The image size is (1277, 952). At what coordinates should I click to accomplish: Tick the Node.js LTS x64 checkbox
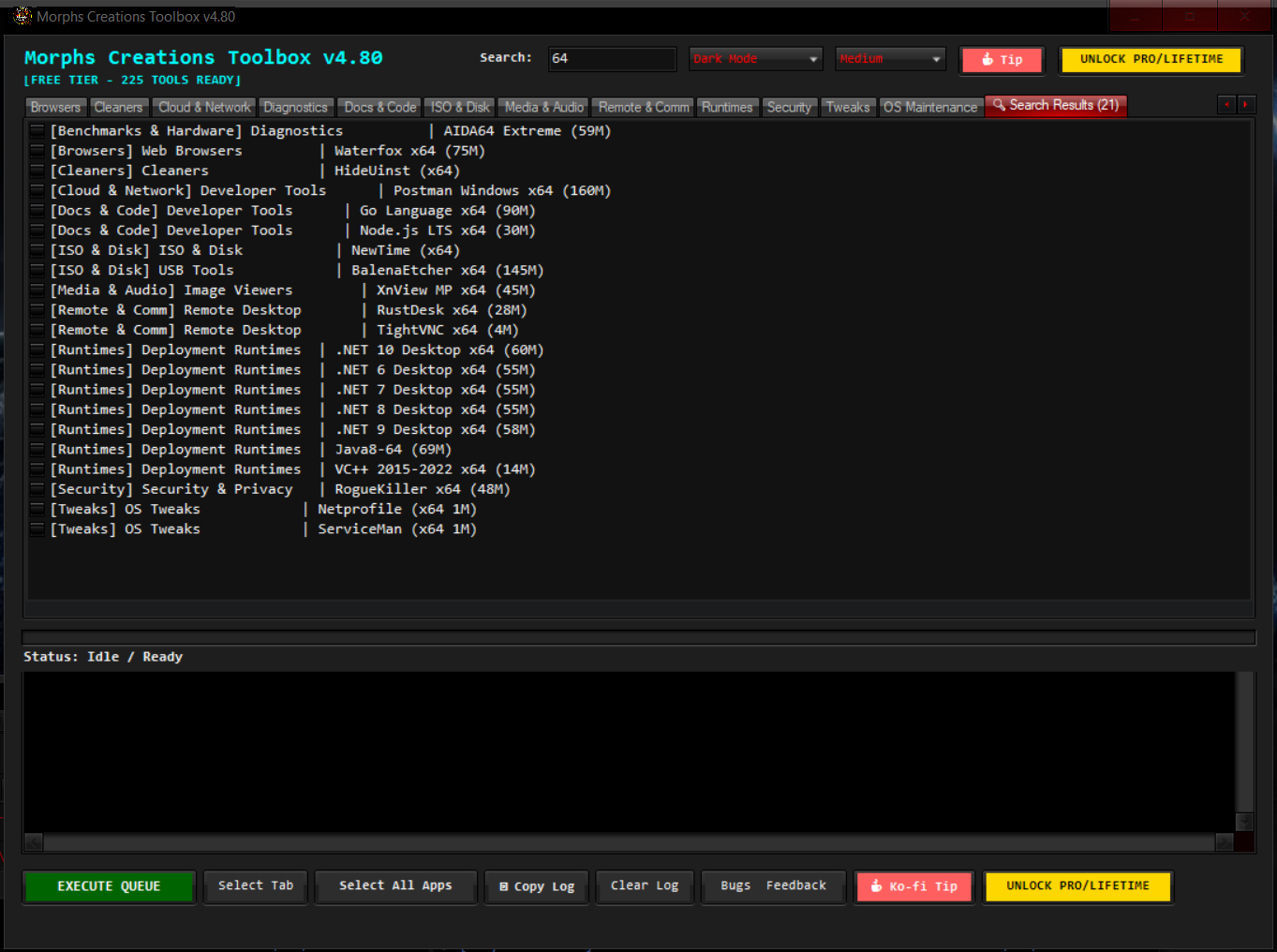pos(37,231)
